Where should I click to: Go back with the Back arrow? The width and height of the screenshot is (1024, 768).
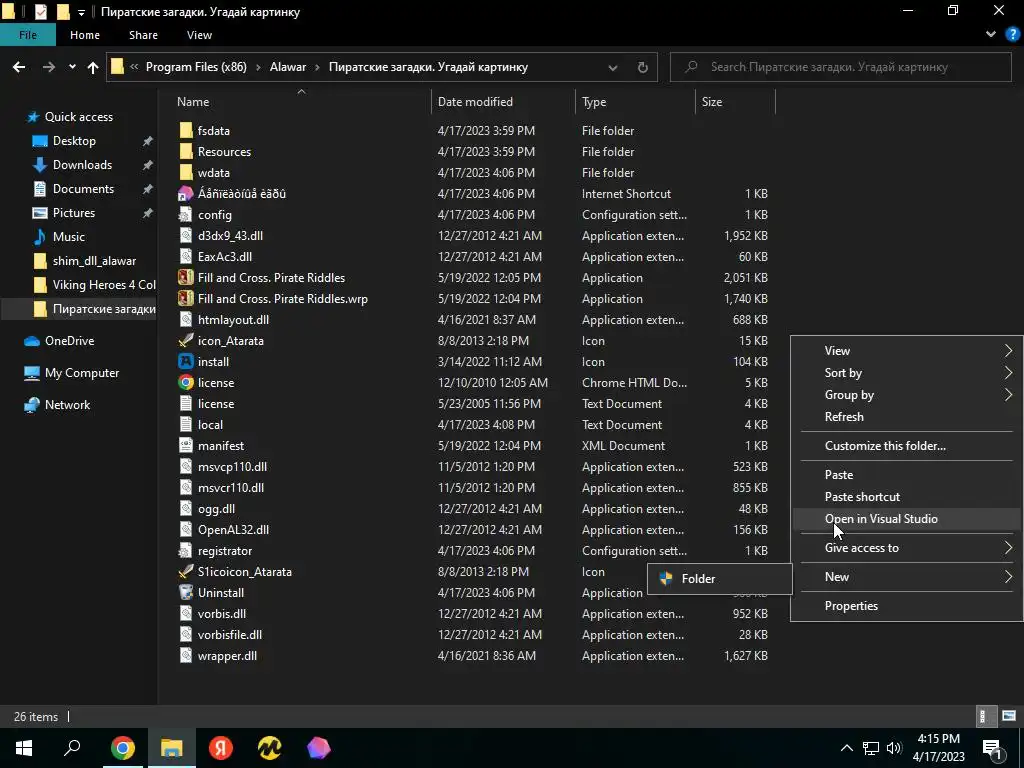click(x=19, y=67)
